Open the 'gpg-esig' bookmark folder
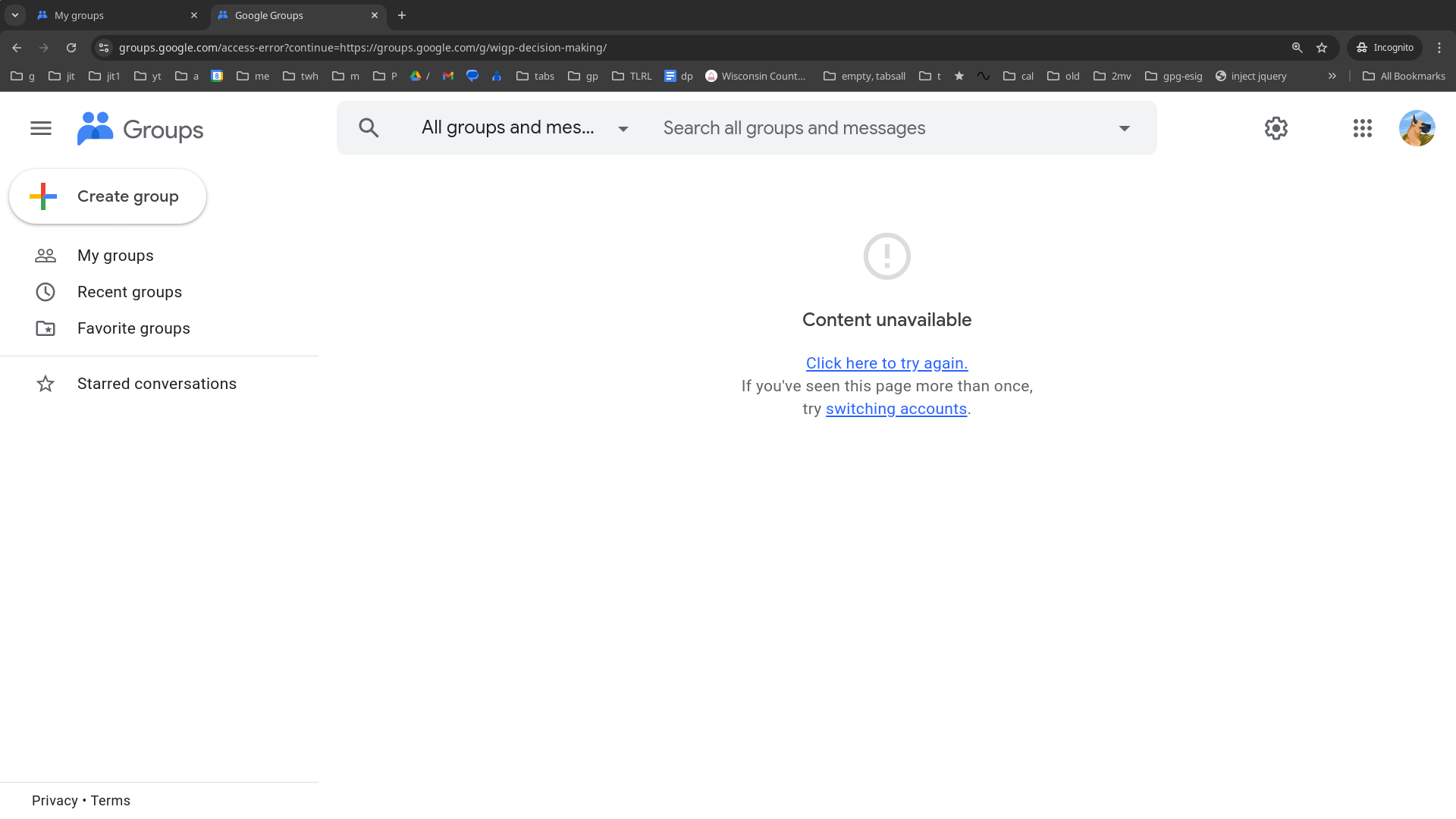 [1174, 76]
